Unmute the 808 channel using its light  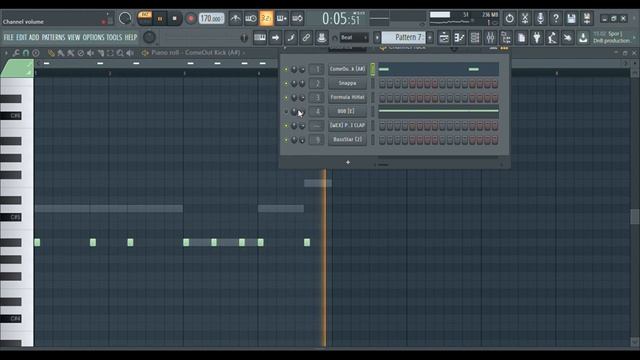[x=286, y=111]
